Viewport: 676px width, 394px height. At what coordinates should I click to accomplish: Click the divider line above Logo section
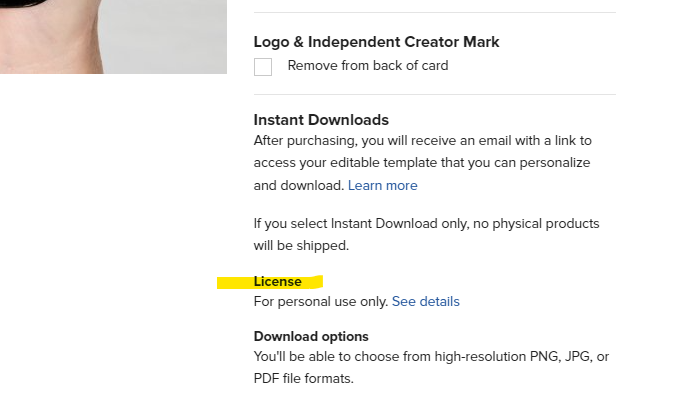435,13
